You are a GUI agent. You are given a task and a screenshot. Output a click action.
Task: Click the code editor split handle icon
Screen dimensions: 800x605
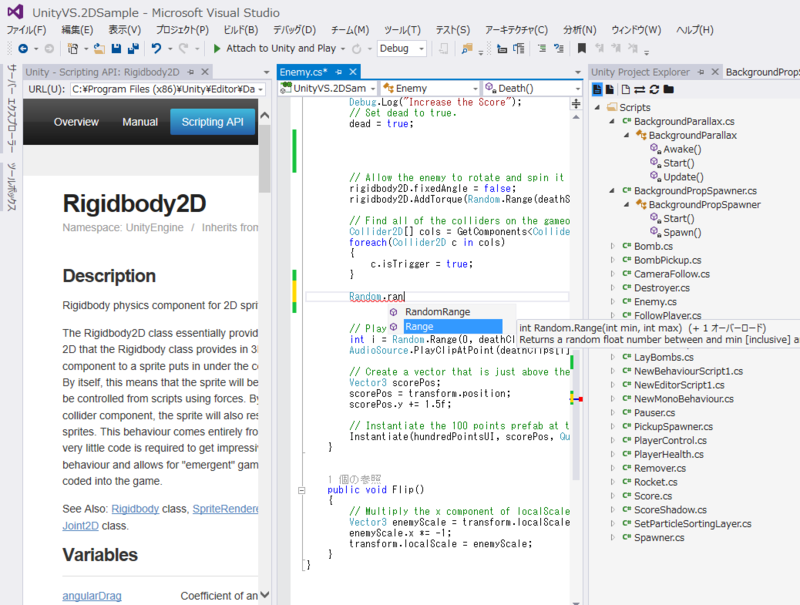click(576, 104)
